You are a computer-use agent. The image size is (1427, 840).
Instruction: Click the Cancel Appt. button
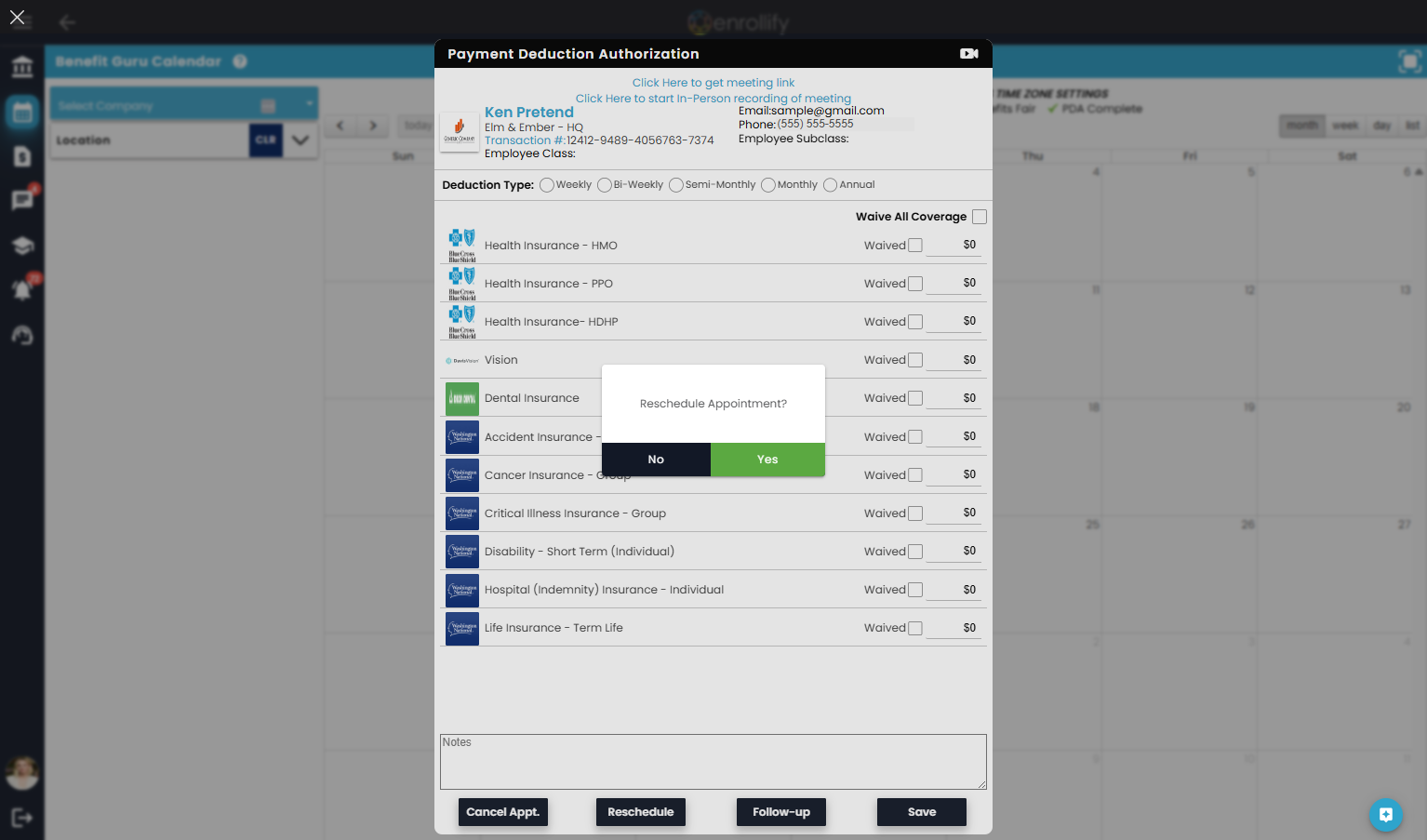[503, 812]
